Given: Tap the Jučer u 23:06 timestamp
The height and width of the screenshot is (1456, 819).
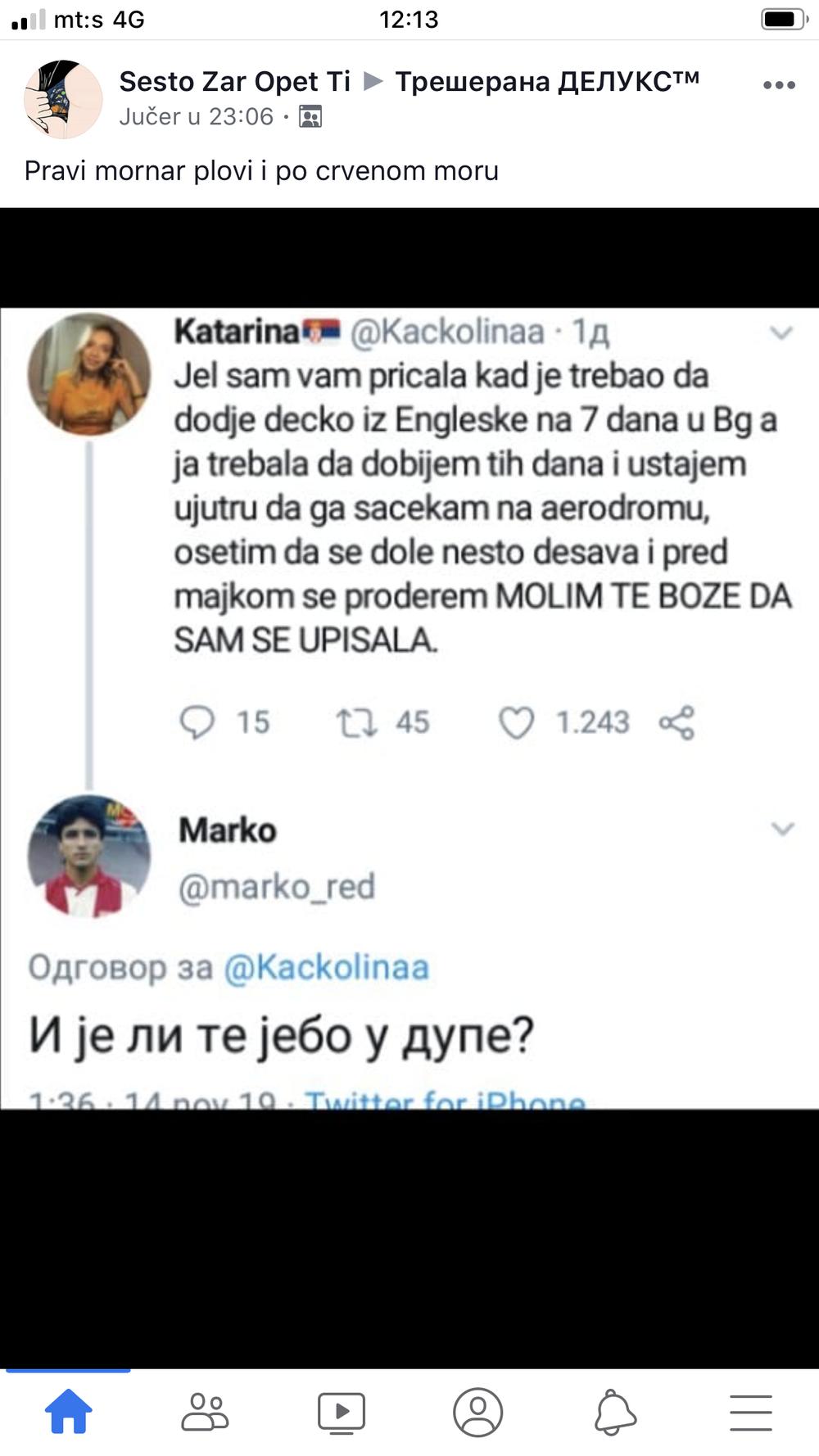Looking at the screenshot, I should [x=197, y=117].
